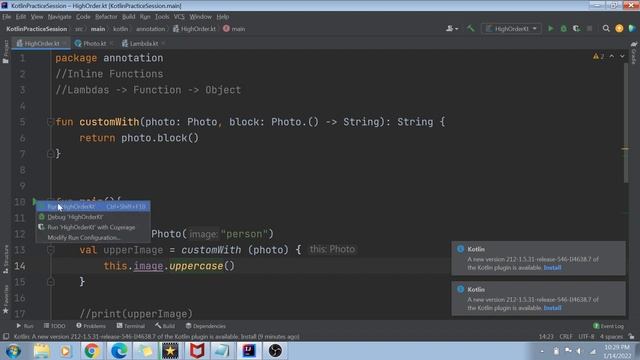Open the 4 spaces indent selector
The image size is (640, 360).
coord(611,336)
